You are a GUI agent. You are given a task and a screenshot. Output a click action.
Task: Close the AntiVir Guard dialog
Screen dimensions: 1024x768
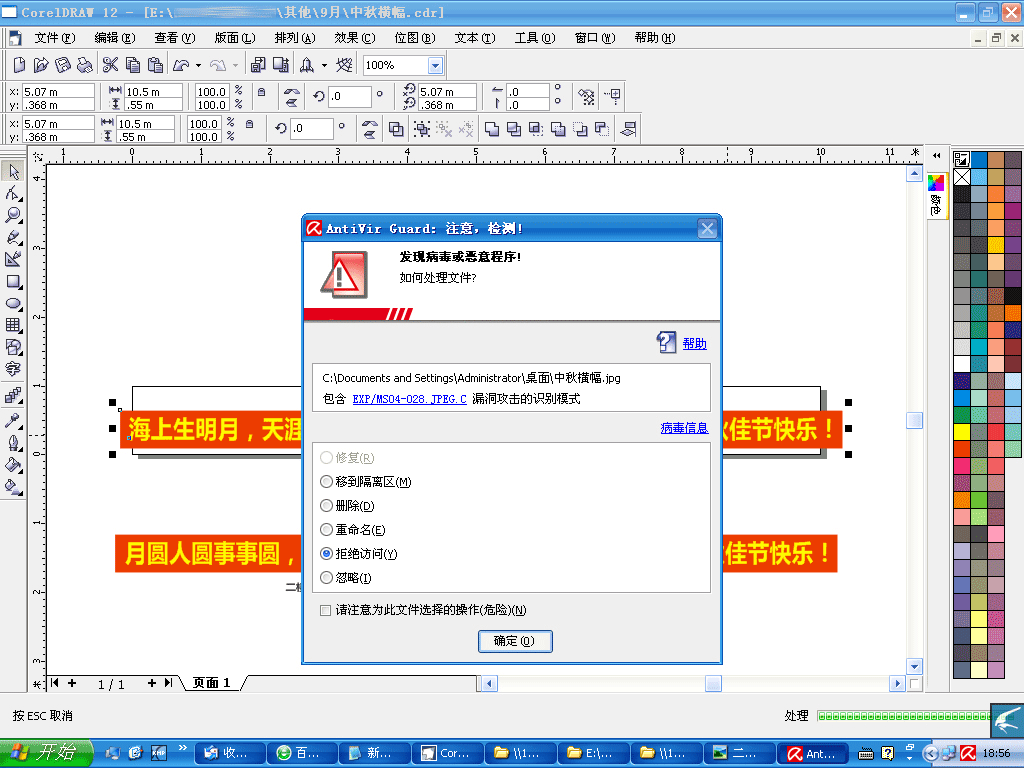[x=707, y=229]
